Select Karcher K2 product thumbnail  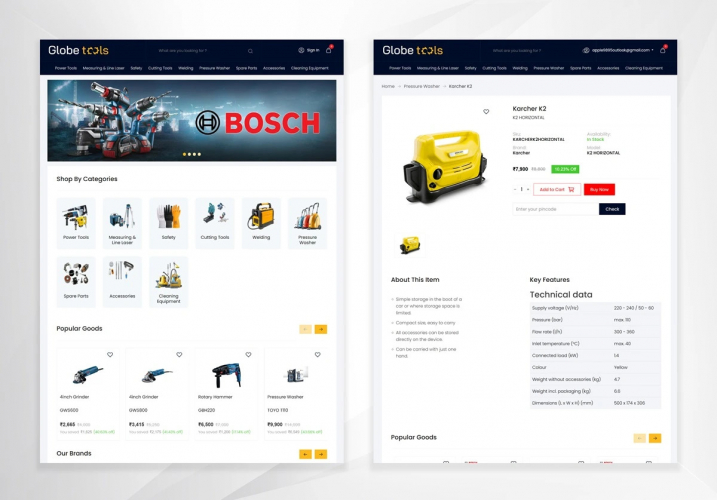tap(410, 245)
